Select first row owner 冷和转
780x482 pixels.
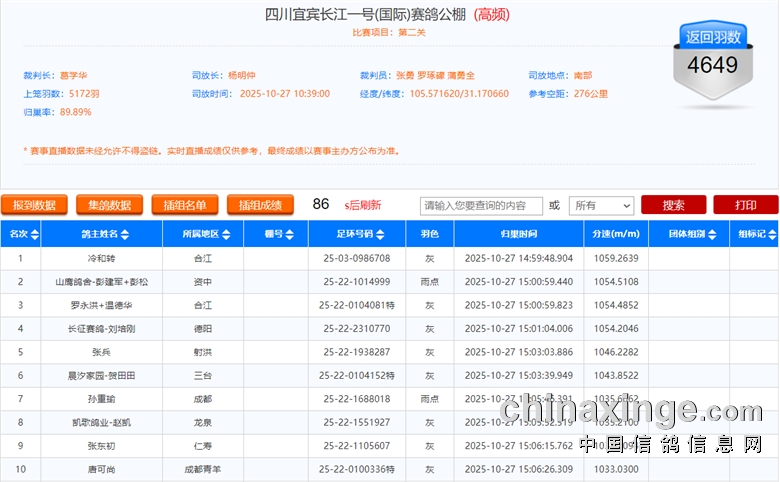pyautogui.click(x=101, y=258)
